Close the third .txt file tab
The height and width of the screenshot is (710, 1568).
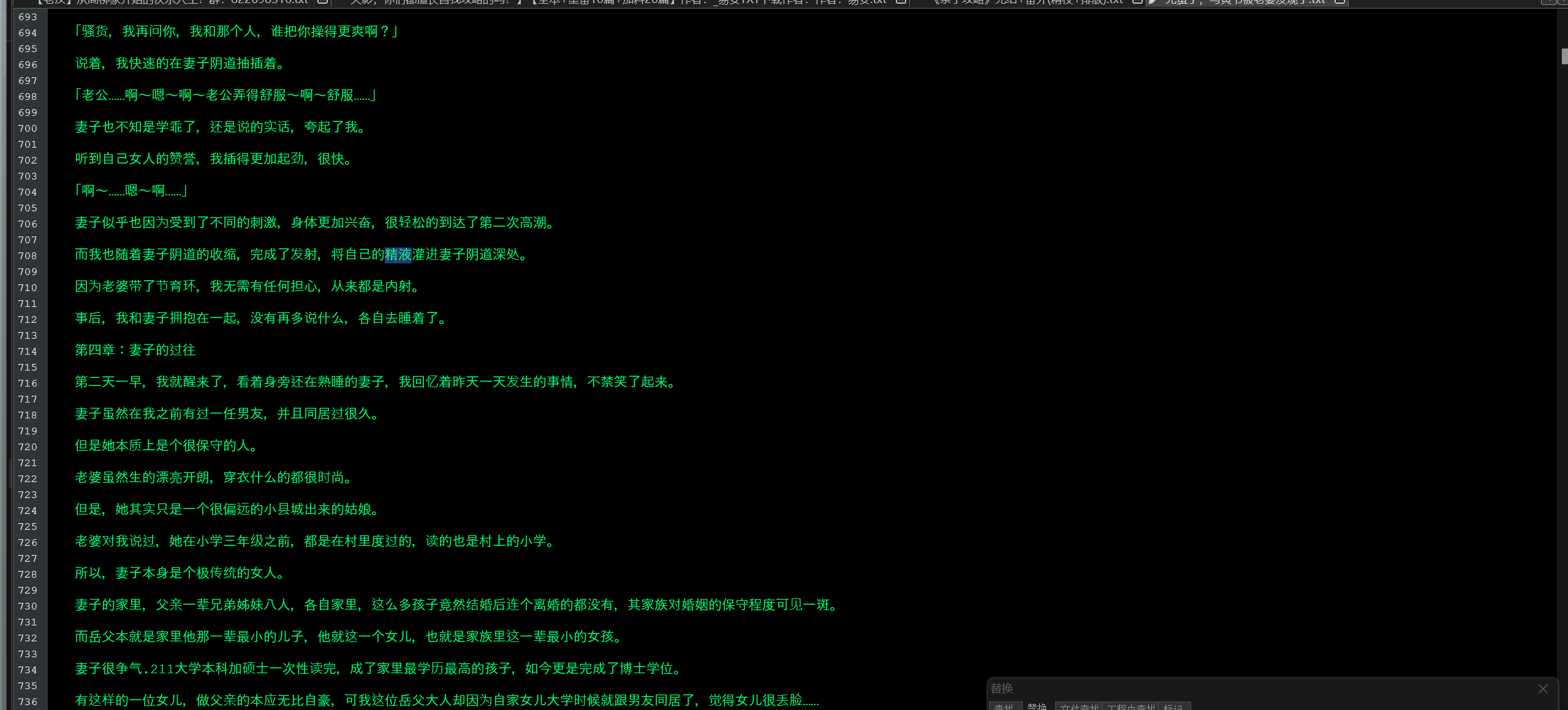1137,2
